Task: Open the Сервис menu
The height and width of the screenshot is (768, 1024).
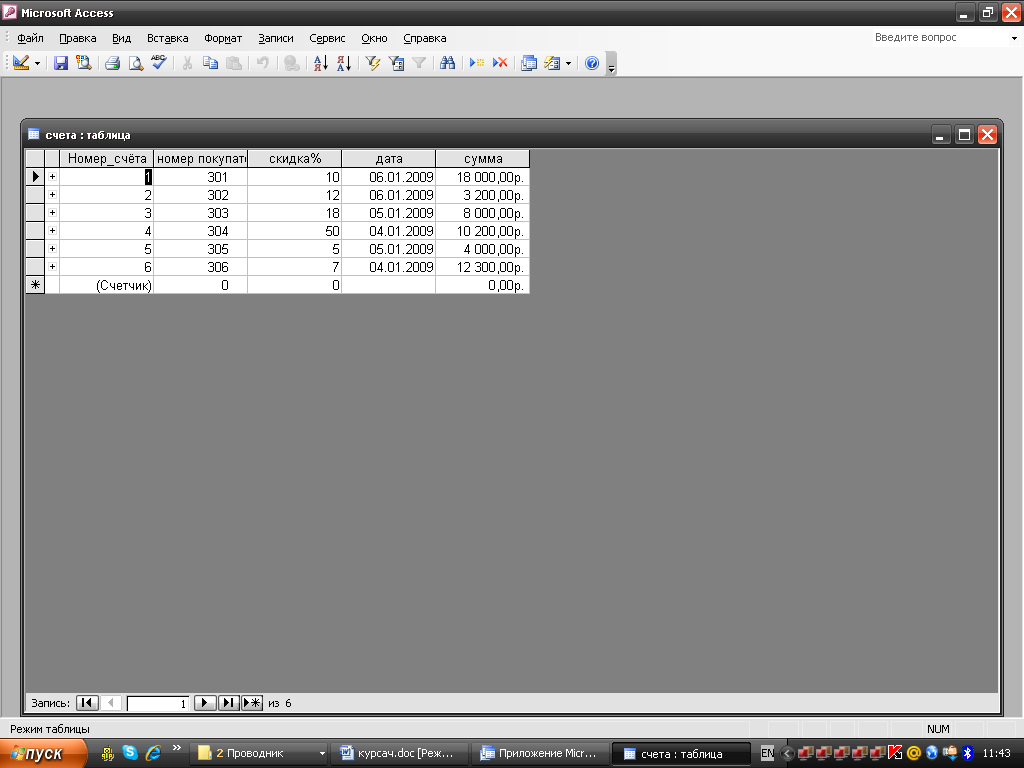Action: [327, 38]
